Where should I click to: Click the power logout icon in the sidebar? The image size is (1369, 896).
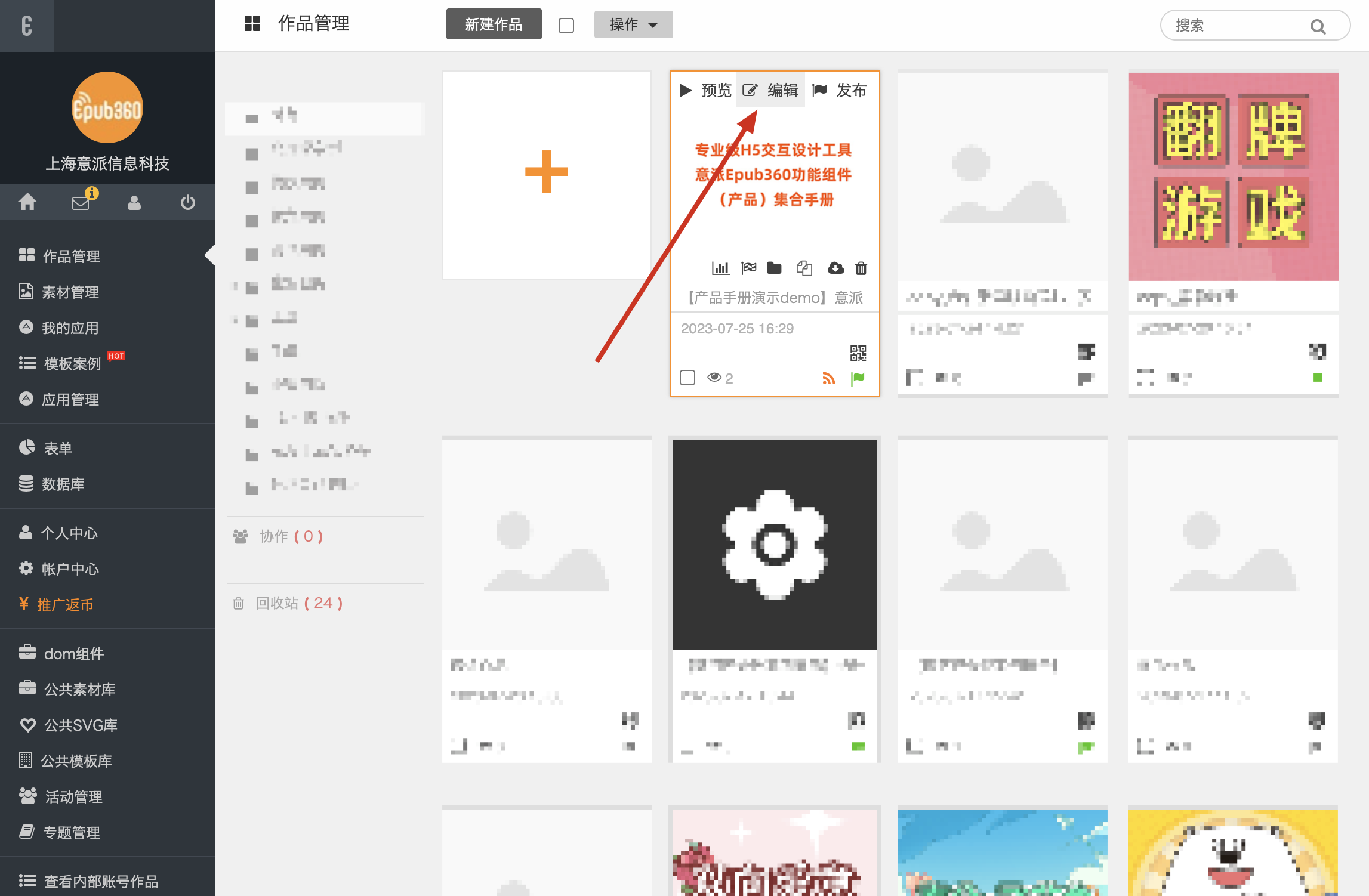pyautogui.click(x=187, y=203)
